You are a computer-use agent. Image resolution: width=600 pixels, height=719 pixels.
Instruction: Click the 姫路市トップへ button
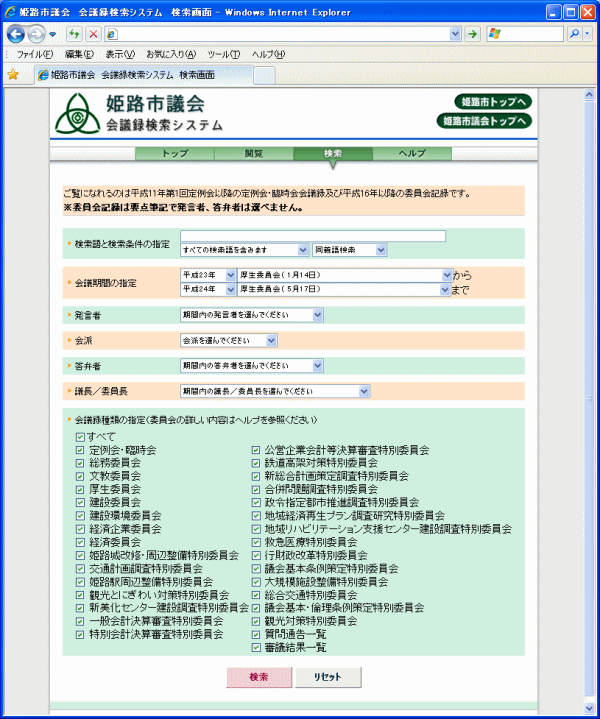(493, 102)
